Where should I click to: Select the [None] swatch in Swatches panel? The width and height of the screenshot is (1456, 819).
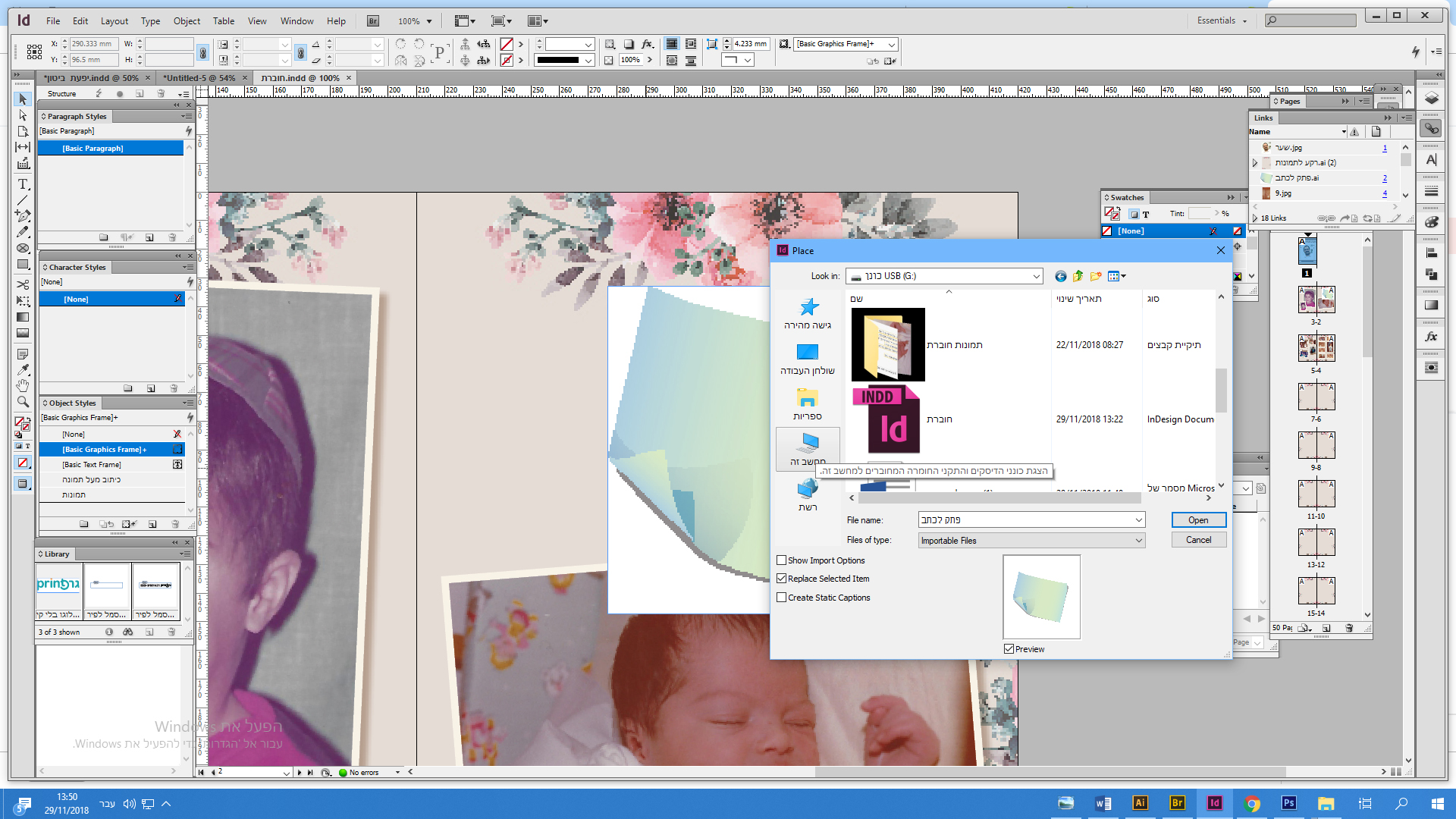[x=1130, y=231]
